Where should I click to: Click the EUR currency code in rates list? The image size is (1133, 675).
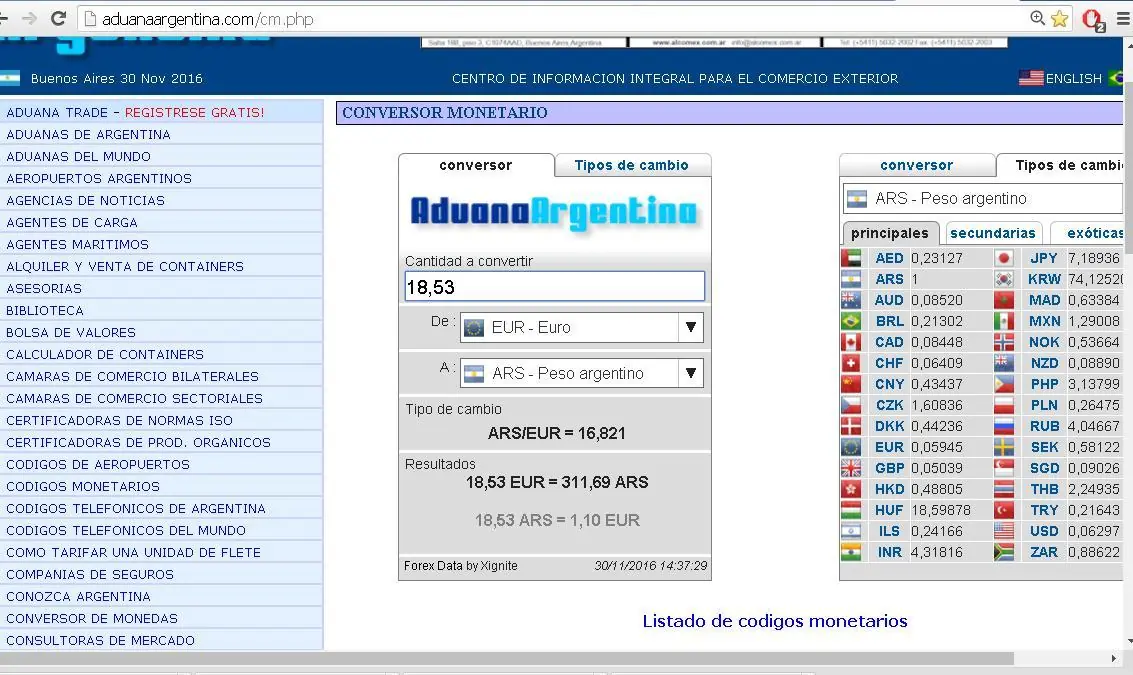click(x=889, y=447)
